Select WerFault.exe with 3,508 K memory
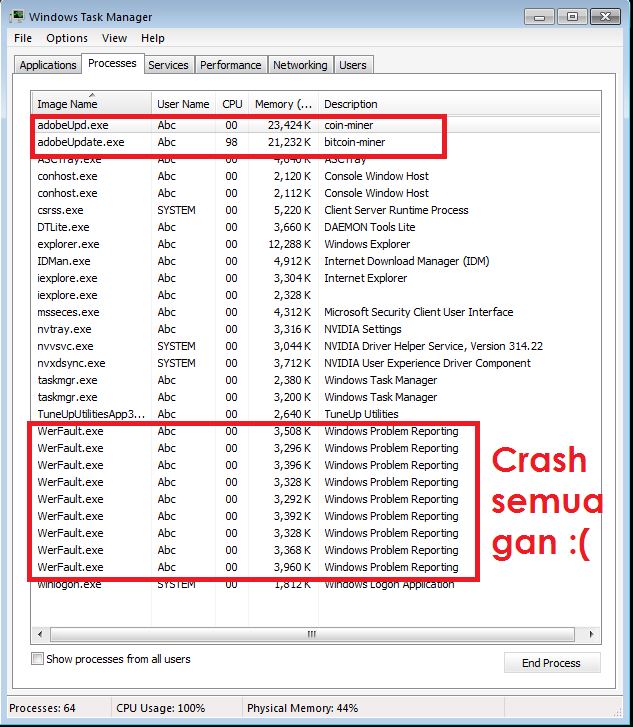633x727 pixels. [315, 431]
